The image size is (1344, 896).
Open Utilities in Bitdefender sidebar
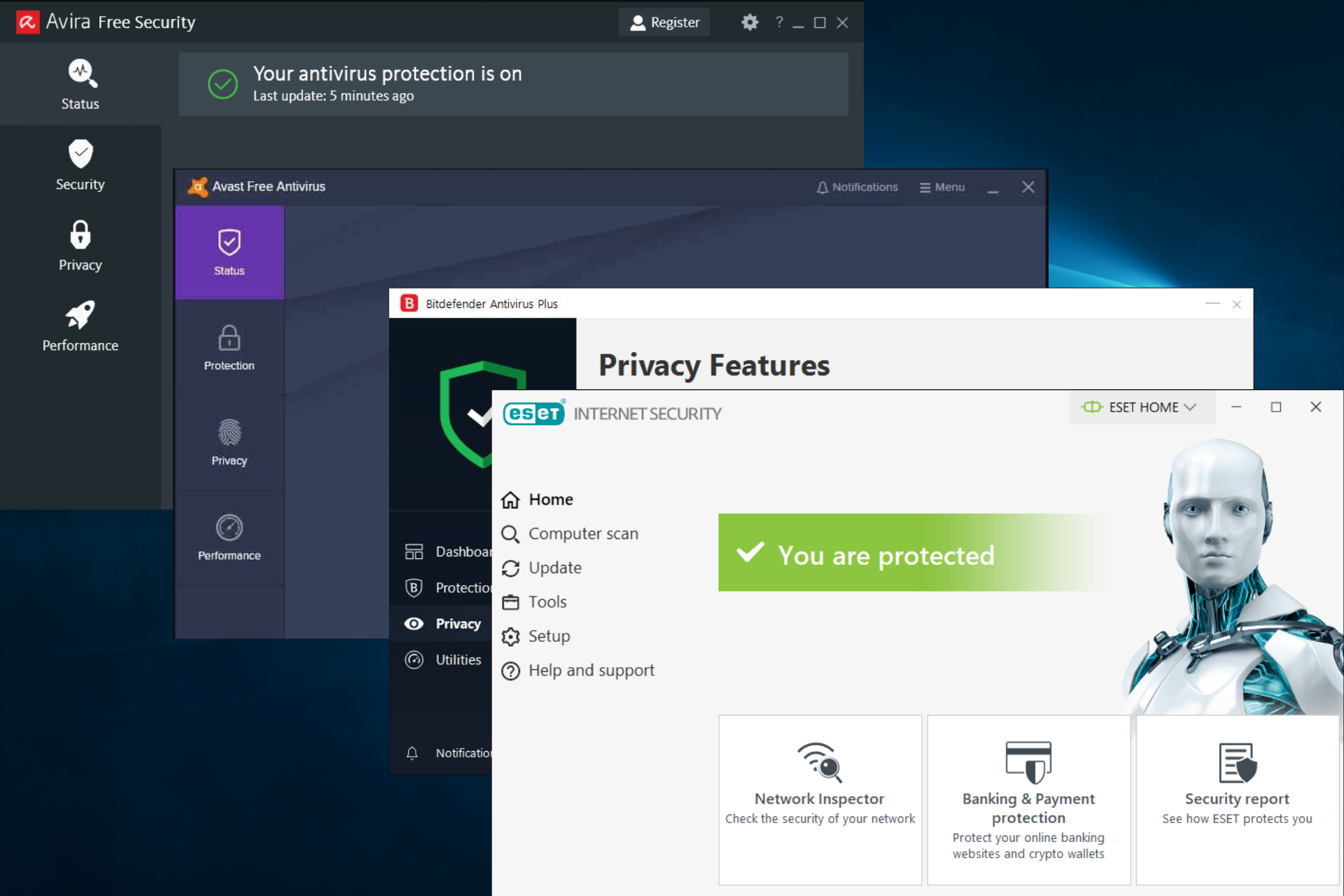coord(442,659)
